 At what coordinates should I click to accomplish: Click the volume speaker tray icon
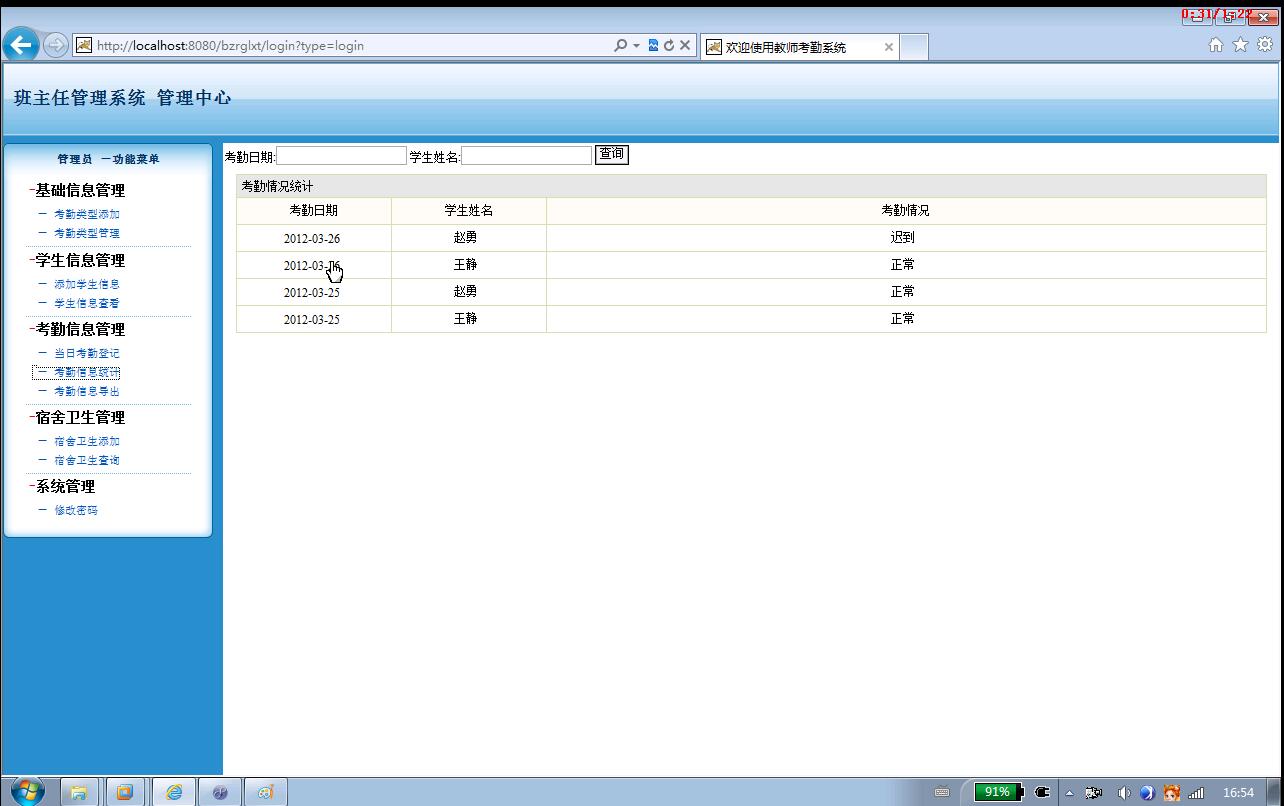(x=1123, y=793)
